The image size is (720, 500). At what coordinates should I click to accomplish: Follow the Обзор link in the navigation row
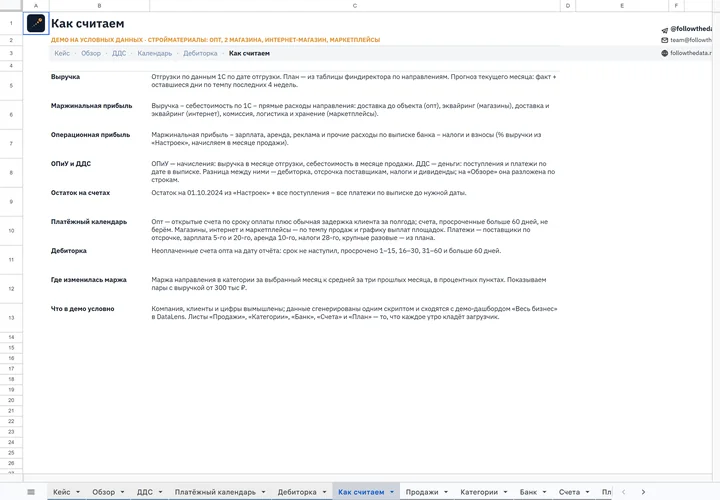pyautogui.click(x=91, y=53)
